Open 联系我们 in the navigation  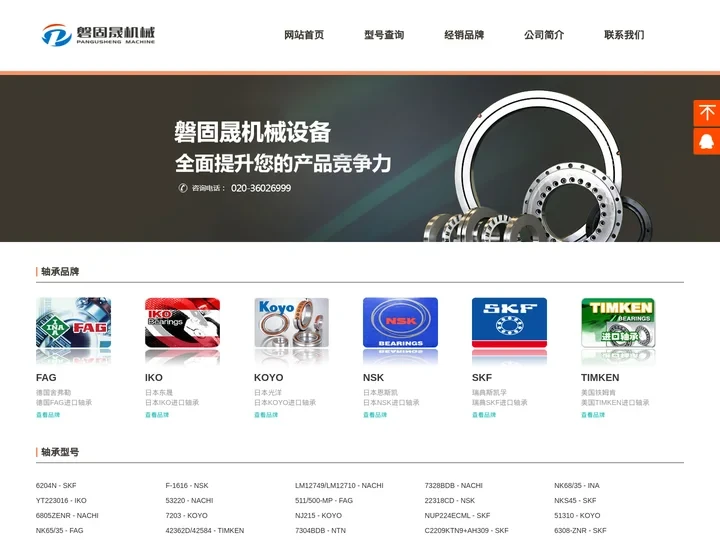[x=624, y=35]
